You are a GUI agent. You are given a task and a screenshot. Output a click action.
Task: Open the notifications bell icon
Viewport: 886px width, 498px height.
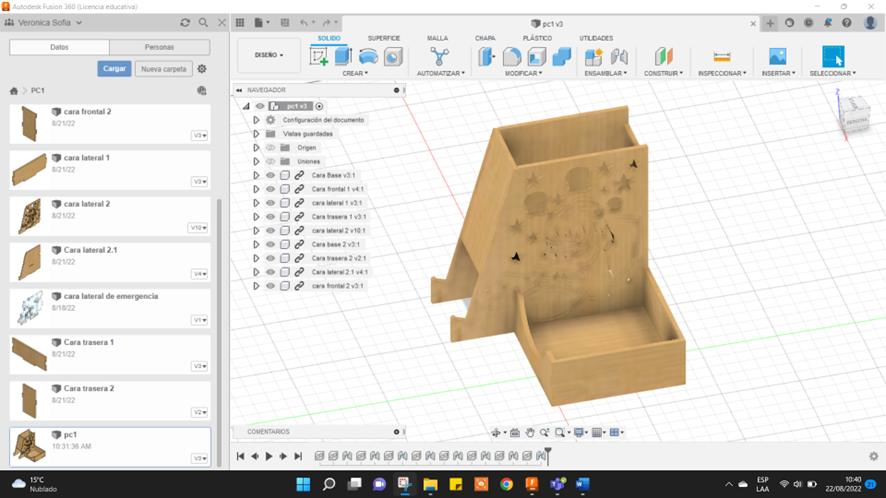click(x=827, y=23)
